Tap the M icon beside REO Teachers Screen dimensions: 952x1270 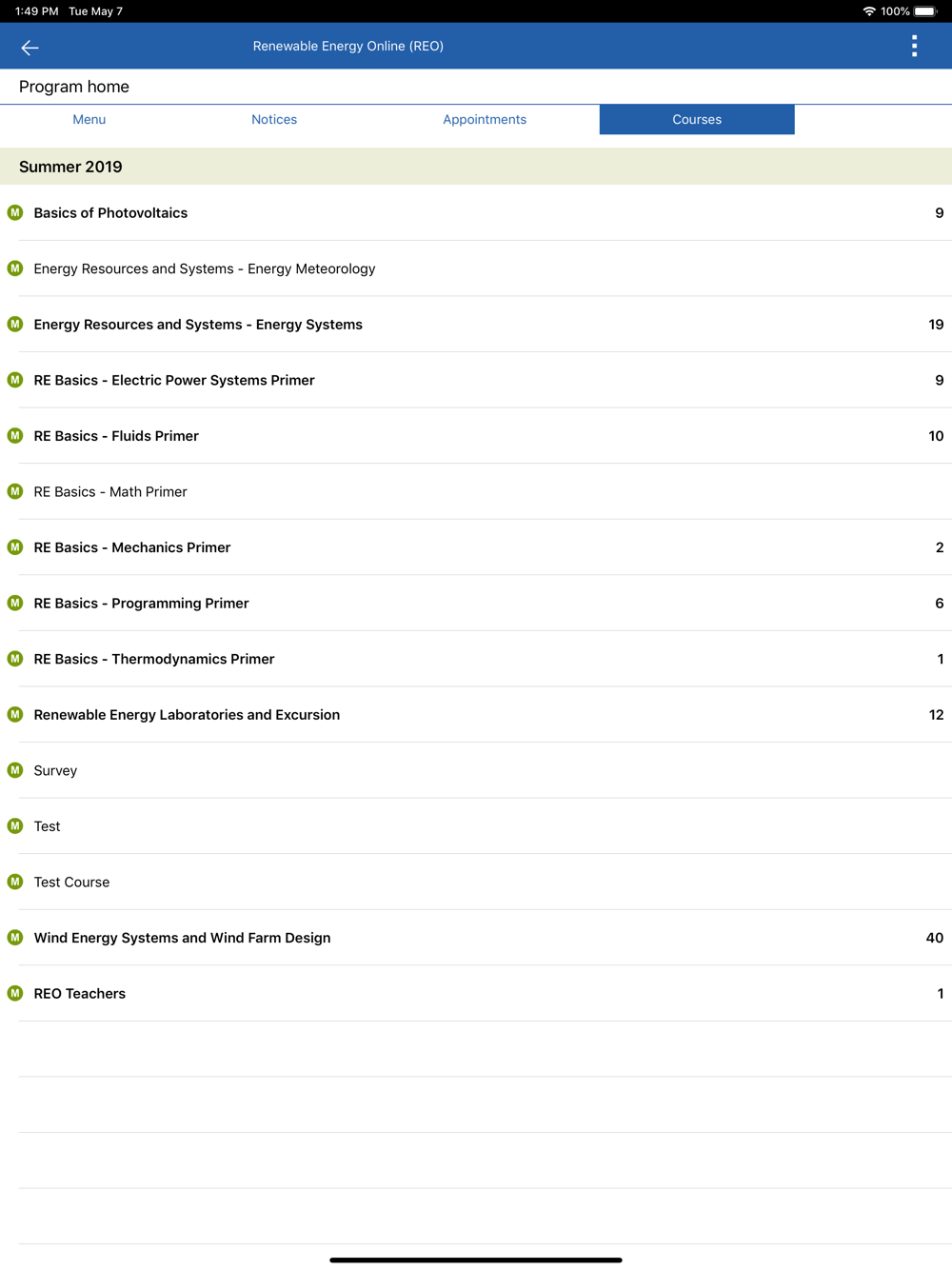pos(15,993)
